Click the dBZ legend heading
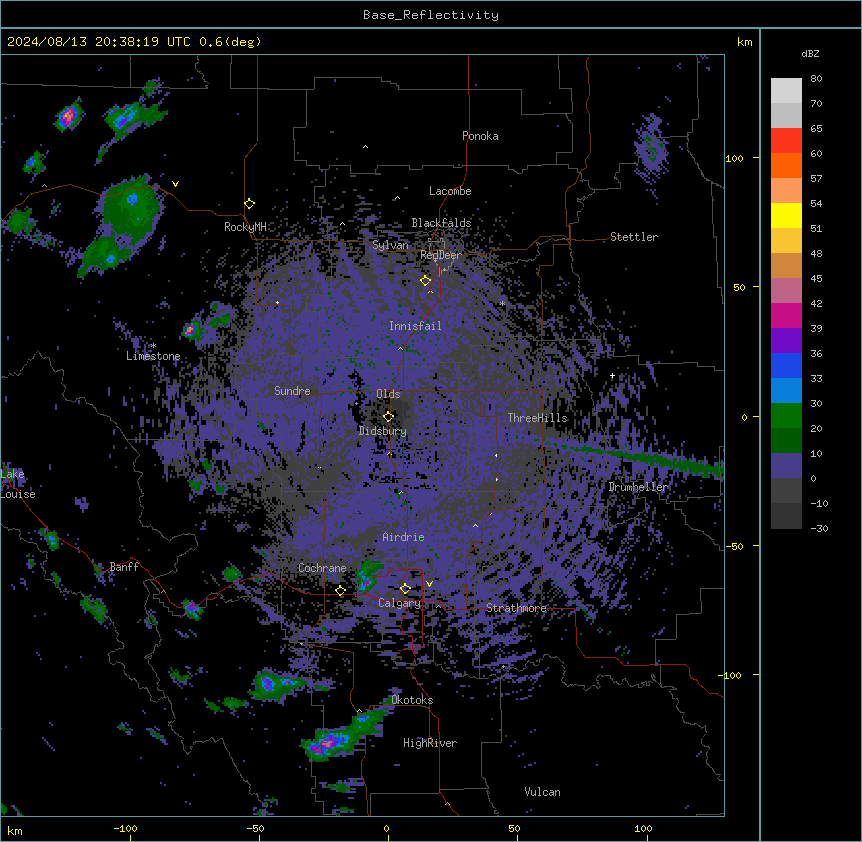 point(810,53)
